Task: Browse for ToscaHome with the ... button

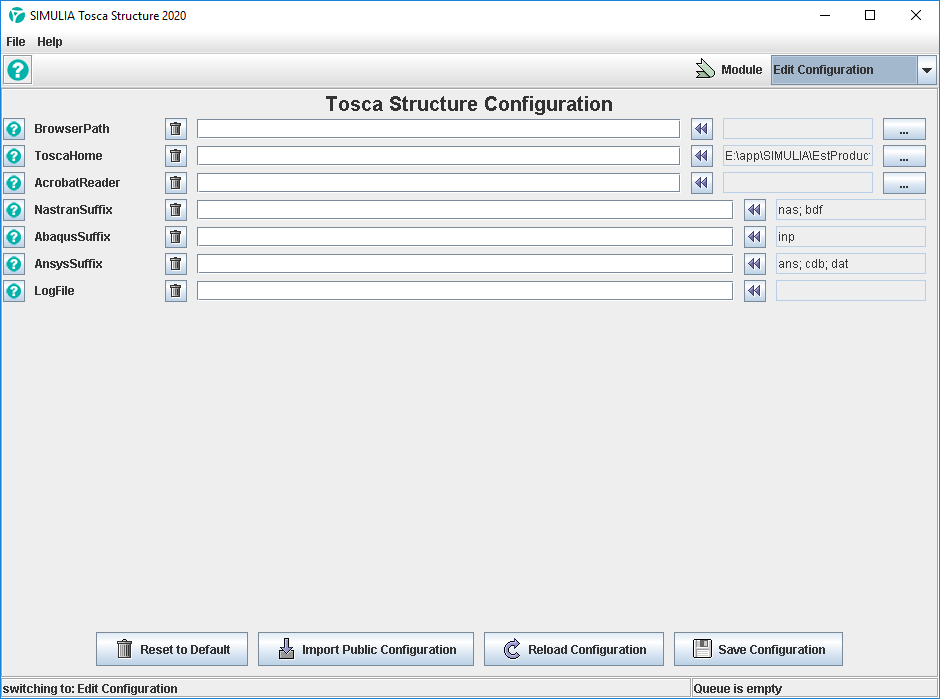Action: [x=904, y=156]
